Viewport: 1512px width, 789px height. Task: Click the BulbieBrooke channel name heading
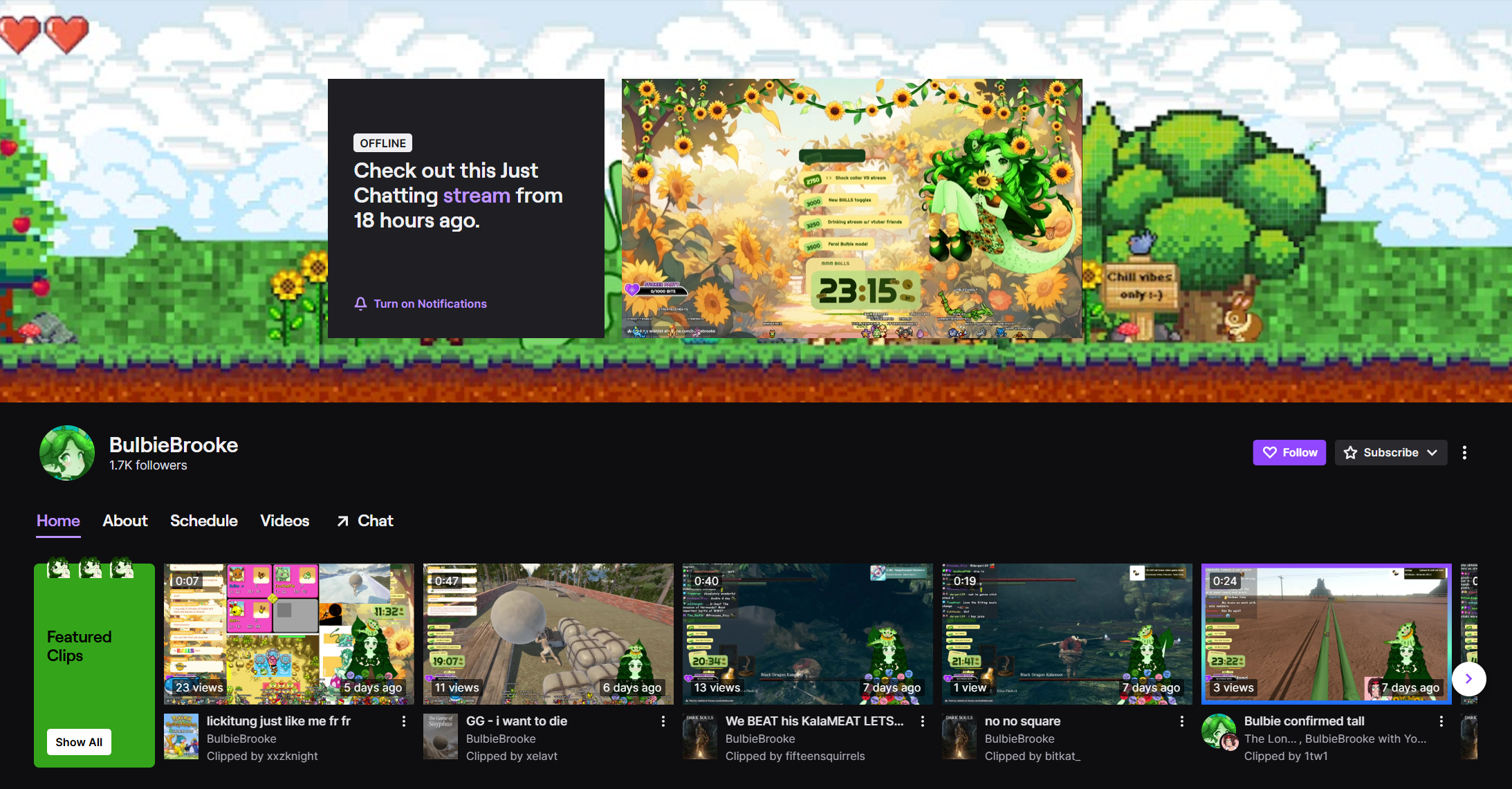174,445
